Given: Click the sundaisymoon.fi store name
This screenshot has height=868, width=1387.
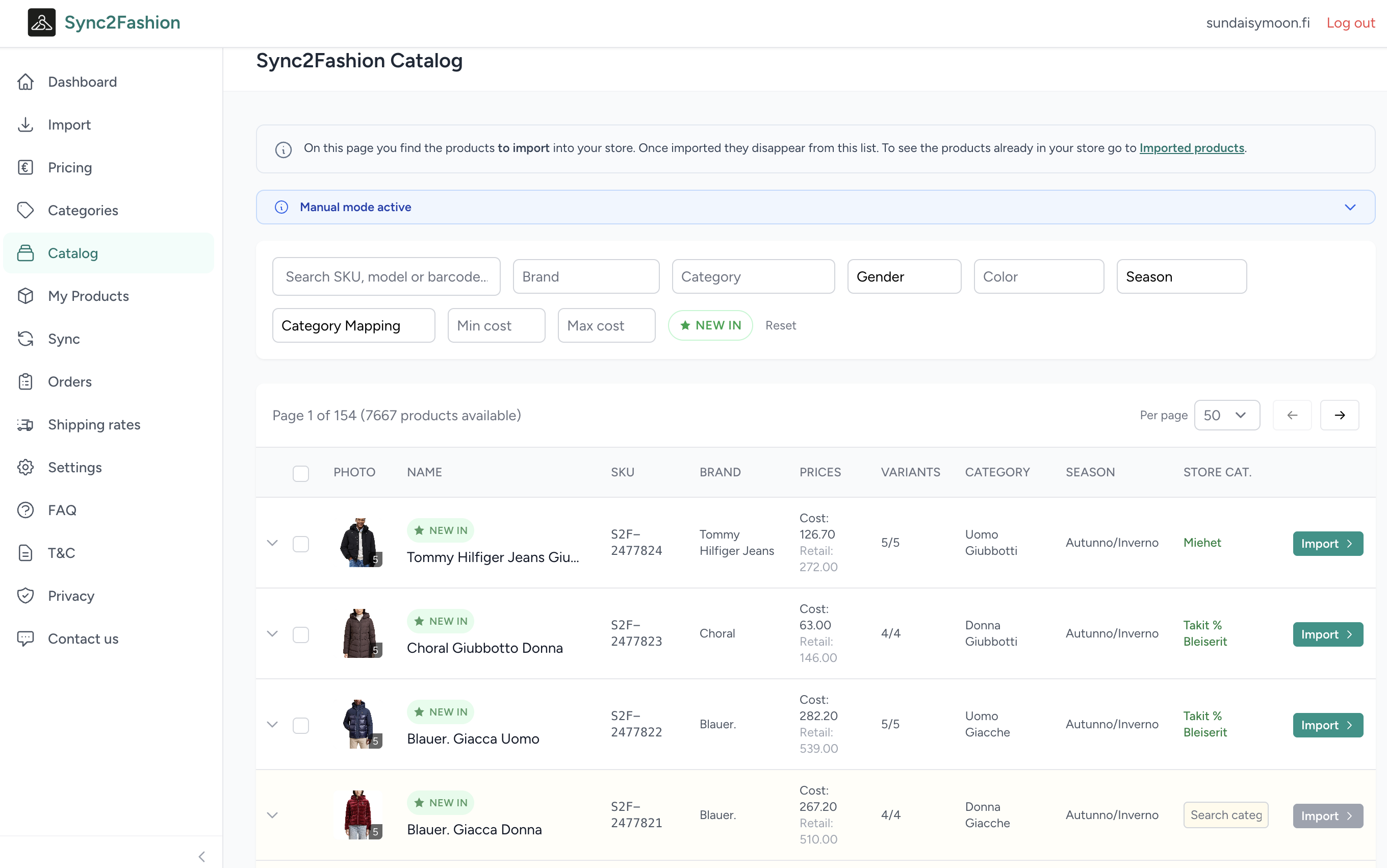Looking at the screenshot, I should (x=1258, y=23).
